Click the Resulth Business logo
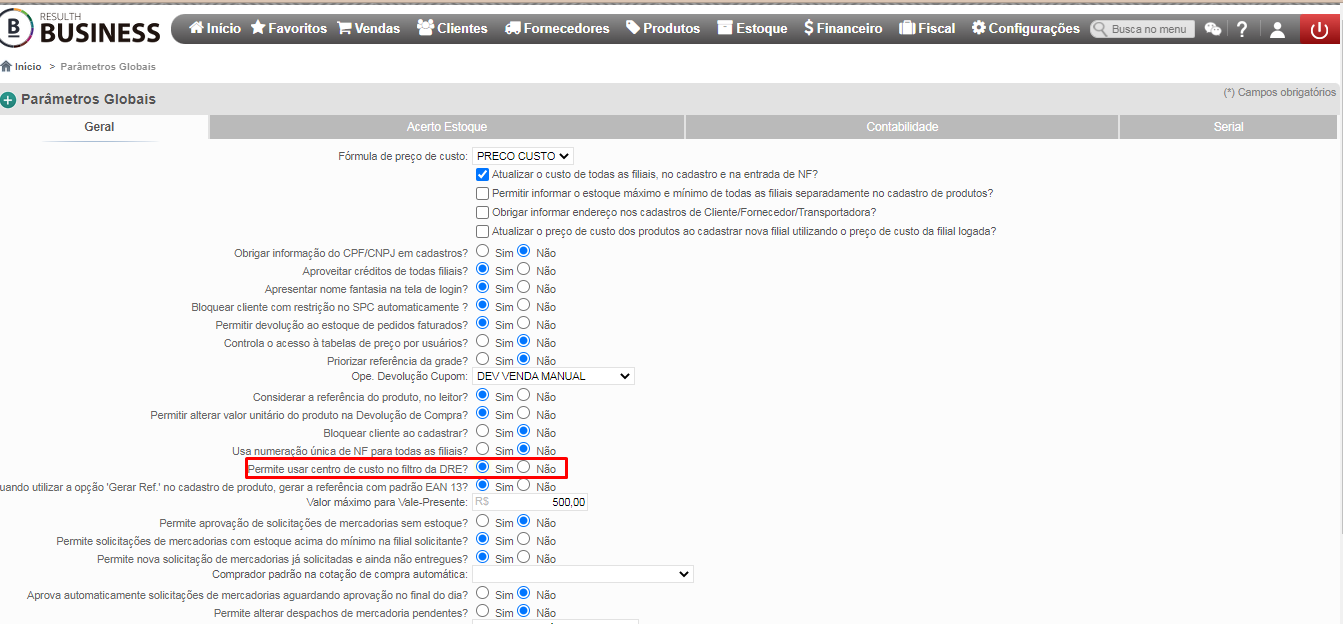Screen dimensions: 1343x624 point(80,29)
